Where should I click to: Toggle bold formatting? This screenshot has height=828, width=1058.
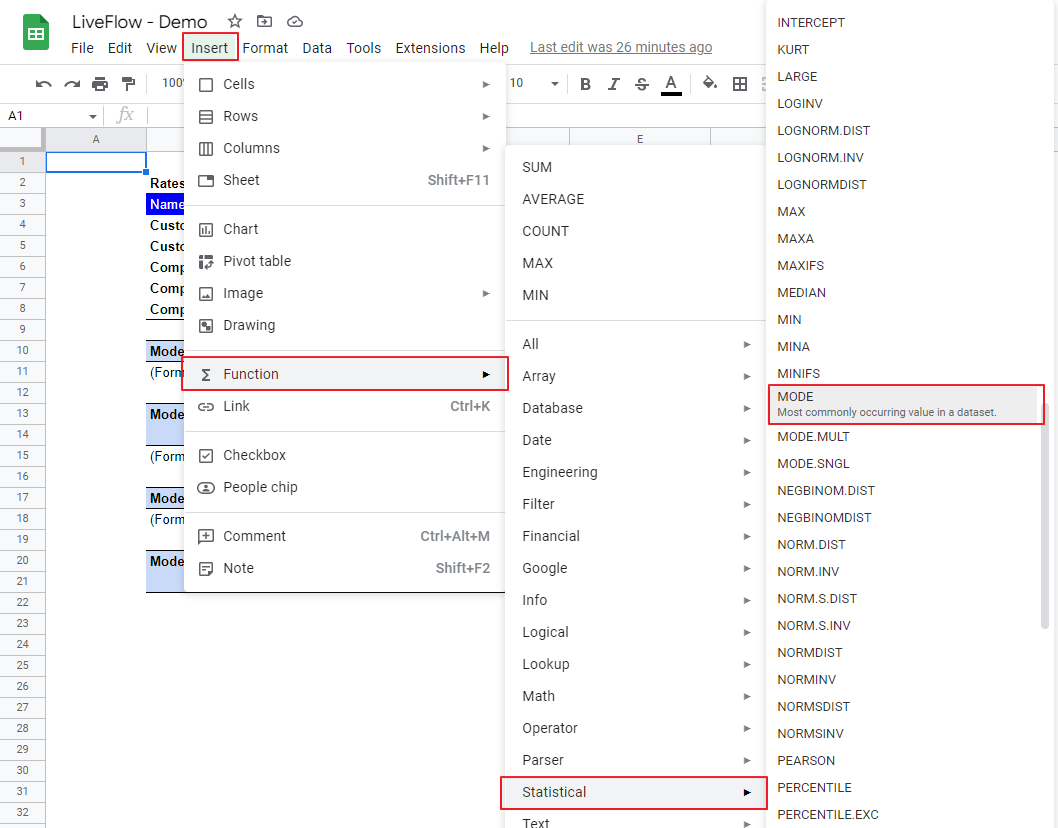[x=585, y=84]
